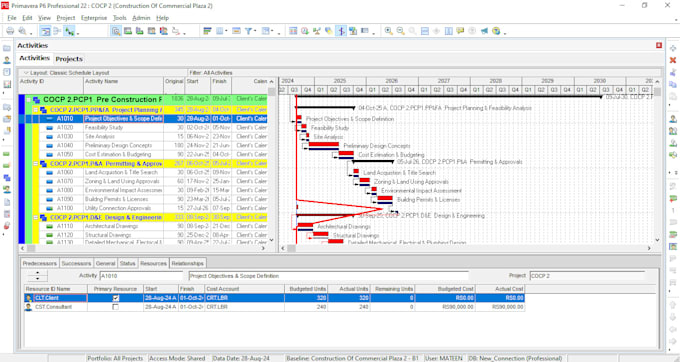Collapse Permitting & Approvals group
Image resolution: width=680 pixels, height=362 pixels.
(x=36, y=164)
